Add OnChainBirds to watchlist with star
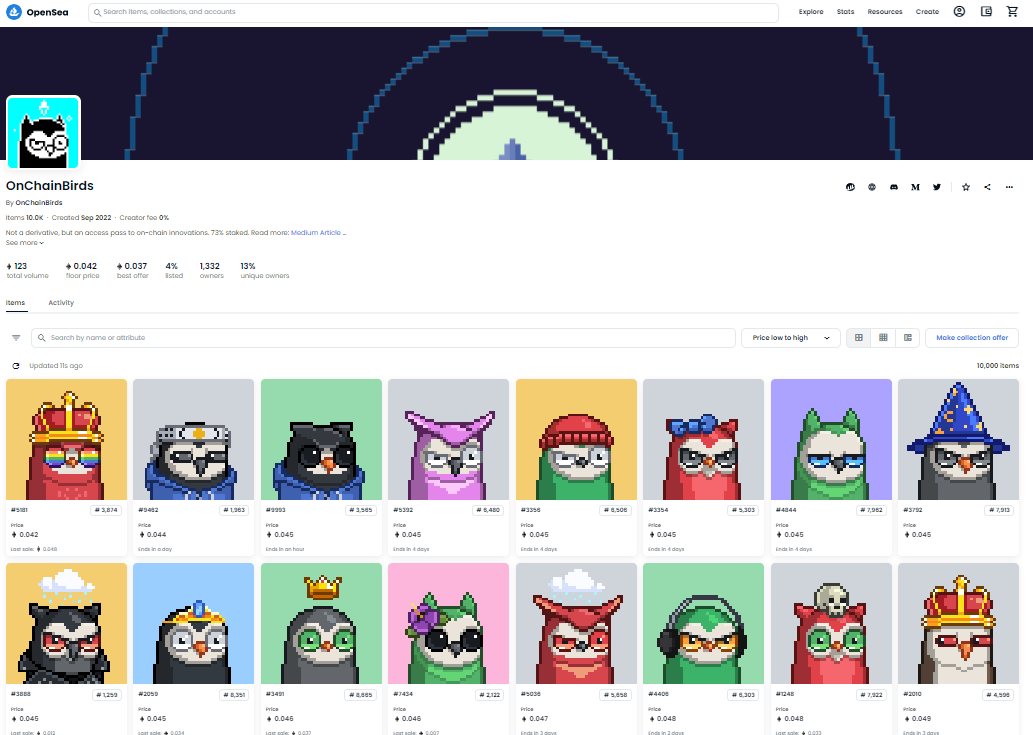This screenshot has width=1033, height=735. tap(966, 187)
